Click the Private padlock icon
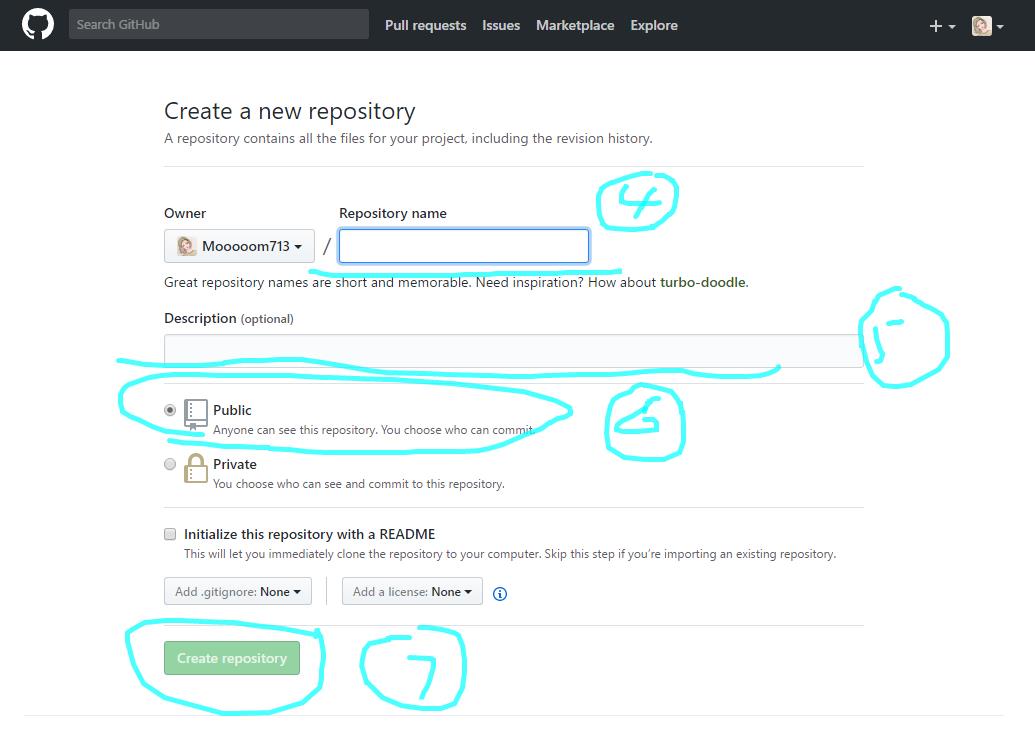This screenshot has height=745, width=1035. (x=196, y=468)
